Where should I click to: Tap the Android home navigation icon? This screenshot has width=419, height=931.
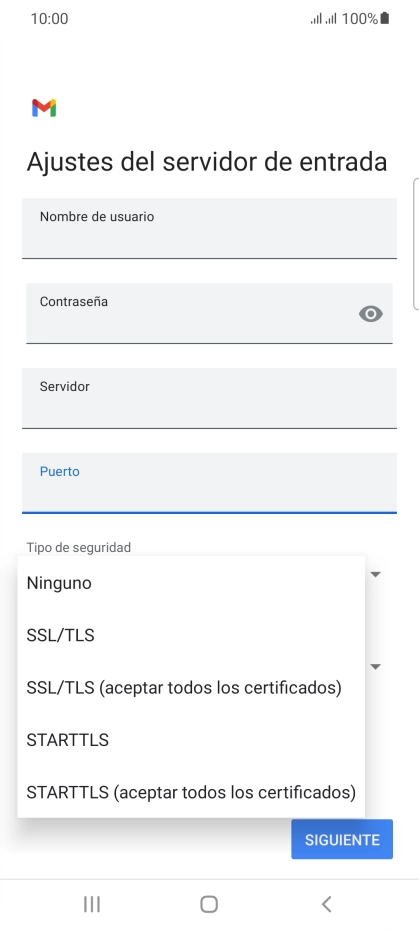pos(209,904)
